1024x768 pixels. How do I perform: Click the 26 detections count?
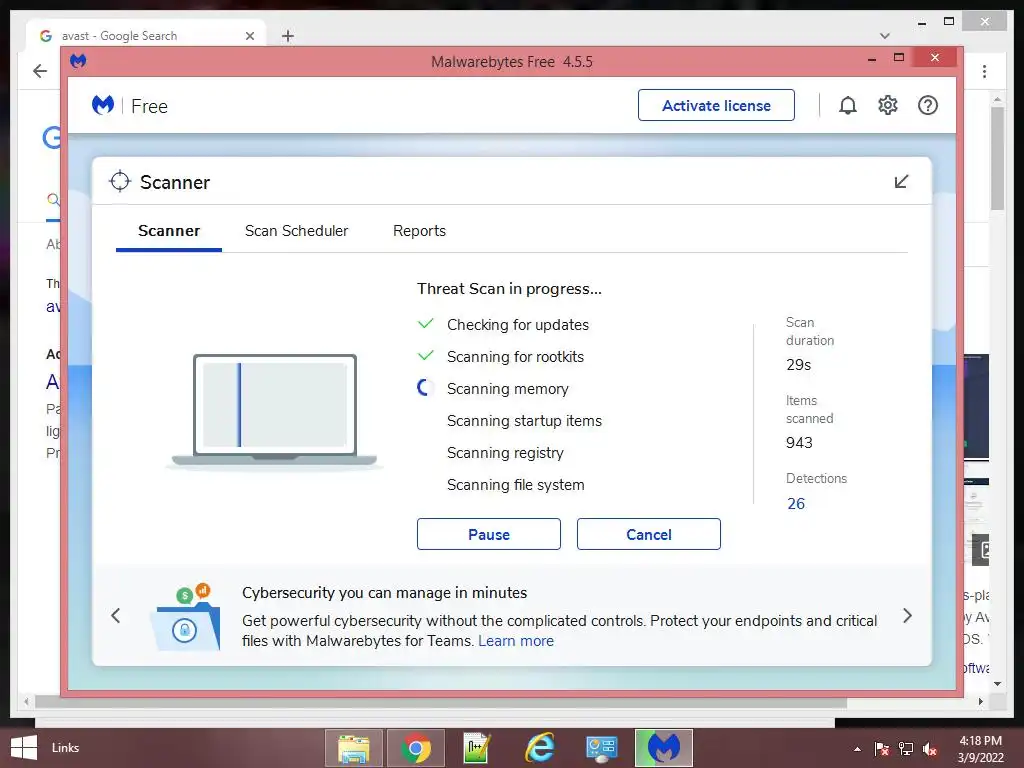pyautogui.click(x=796, y=504)
